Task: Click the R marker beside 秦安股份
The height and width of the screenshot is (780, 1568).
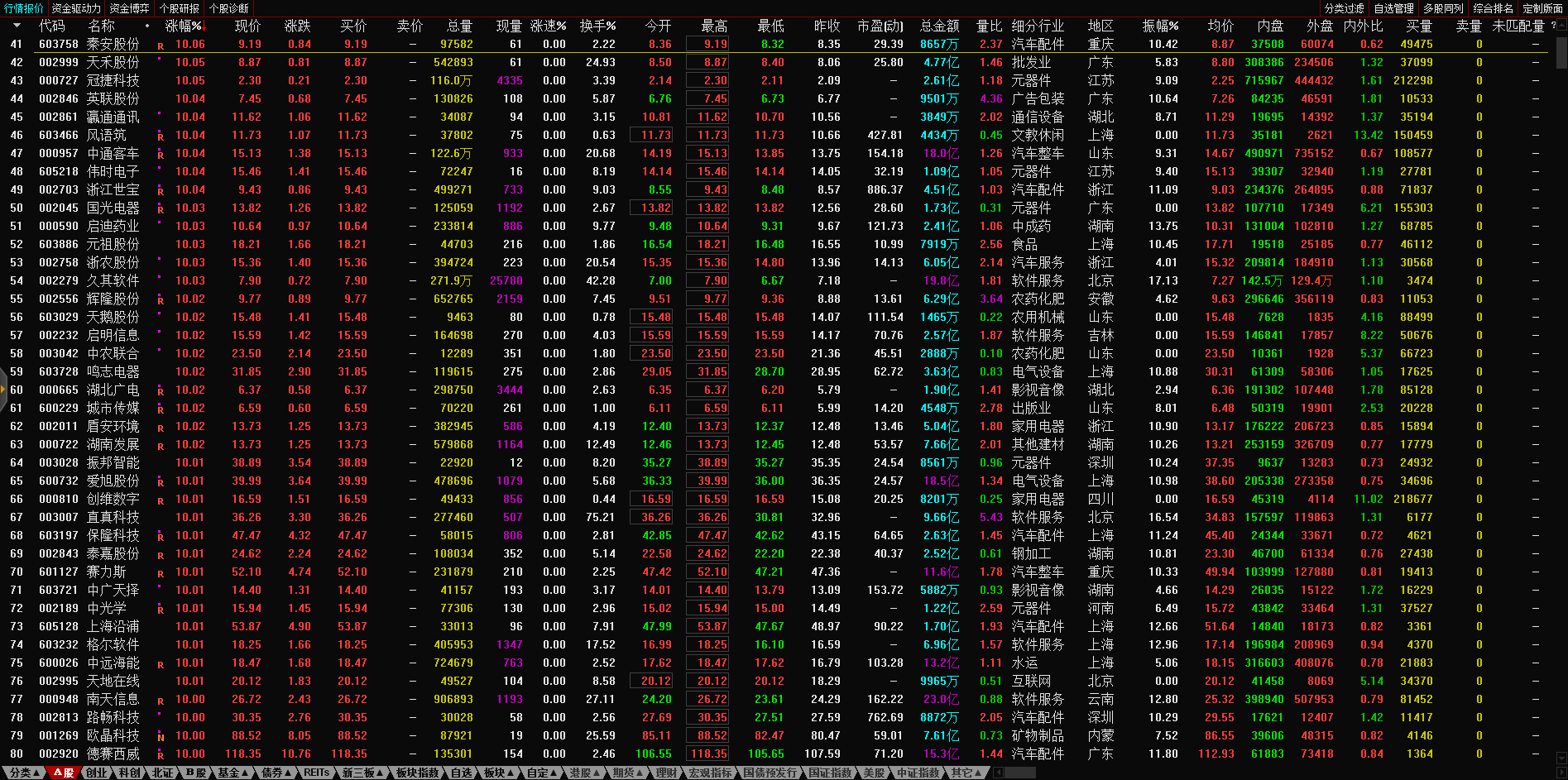Action: (x=161, y=46)
